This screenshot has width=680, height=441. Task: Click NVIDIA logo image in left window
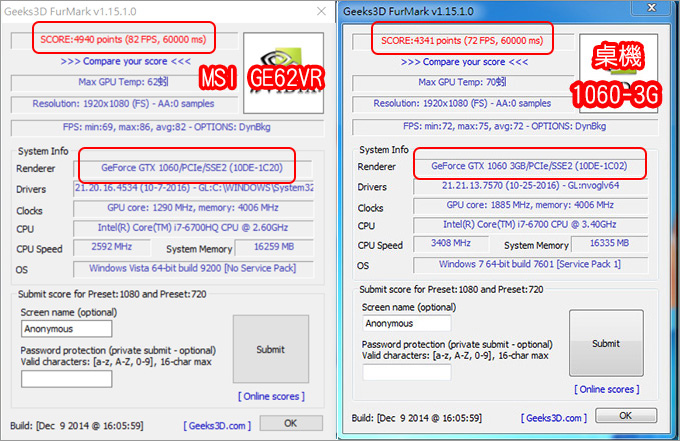tap(284, 73)
